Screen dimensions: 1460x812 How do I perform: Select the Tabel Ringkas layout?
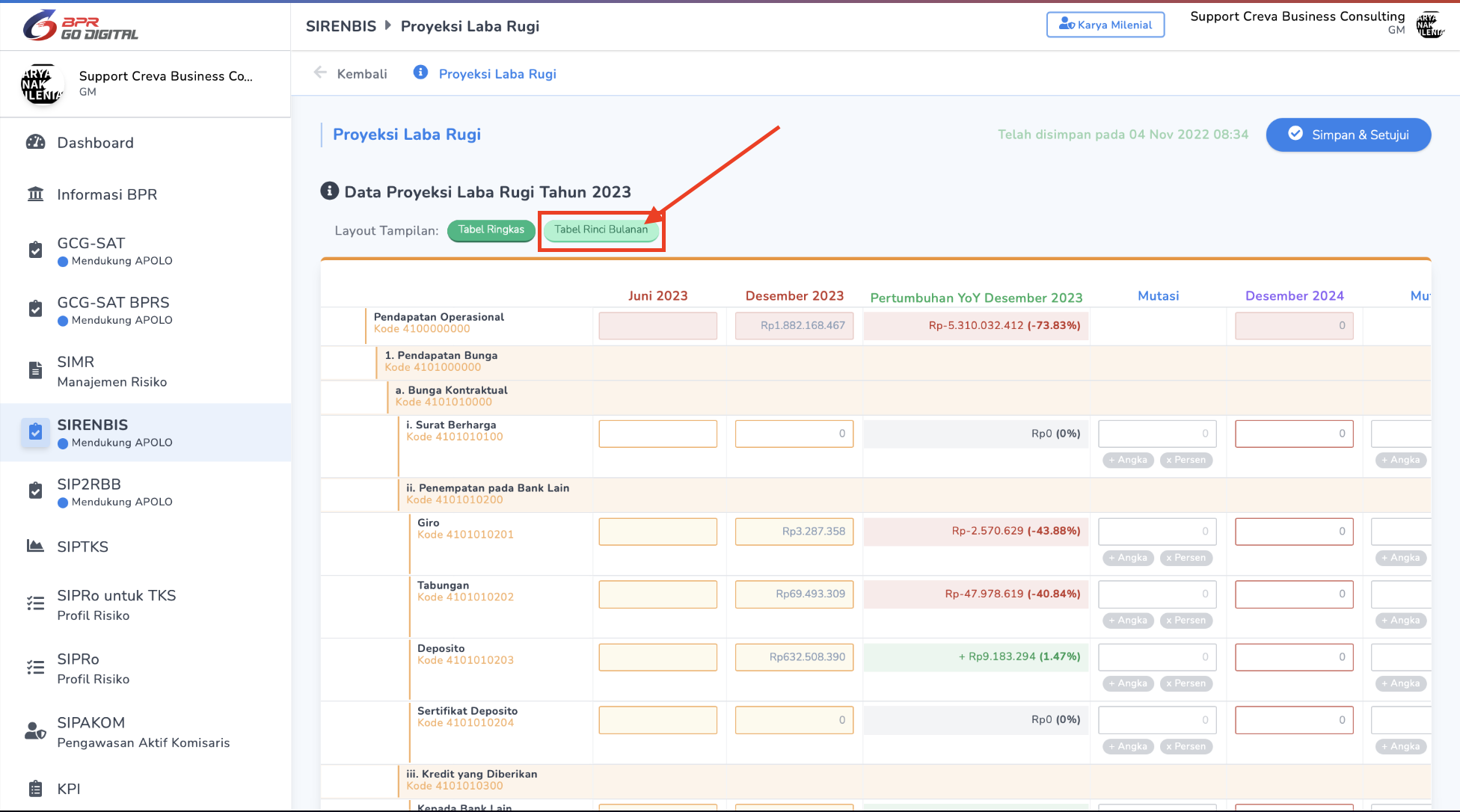click(x=491, y=230)
